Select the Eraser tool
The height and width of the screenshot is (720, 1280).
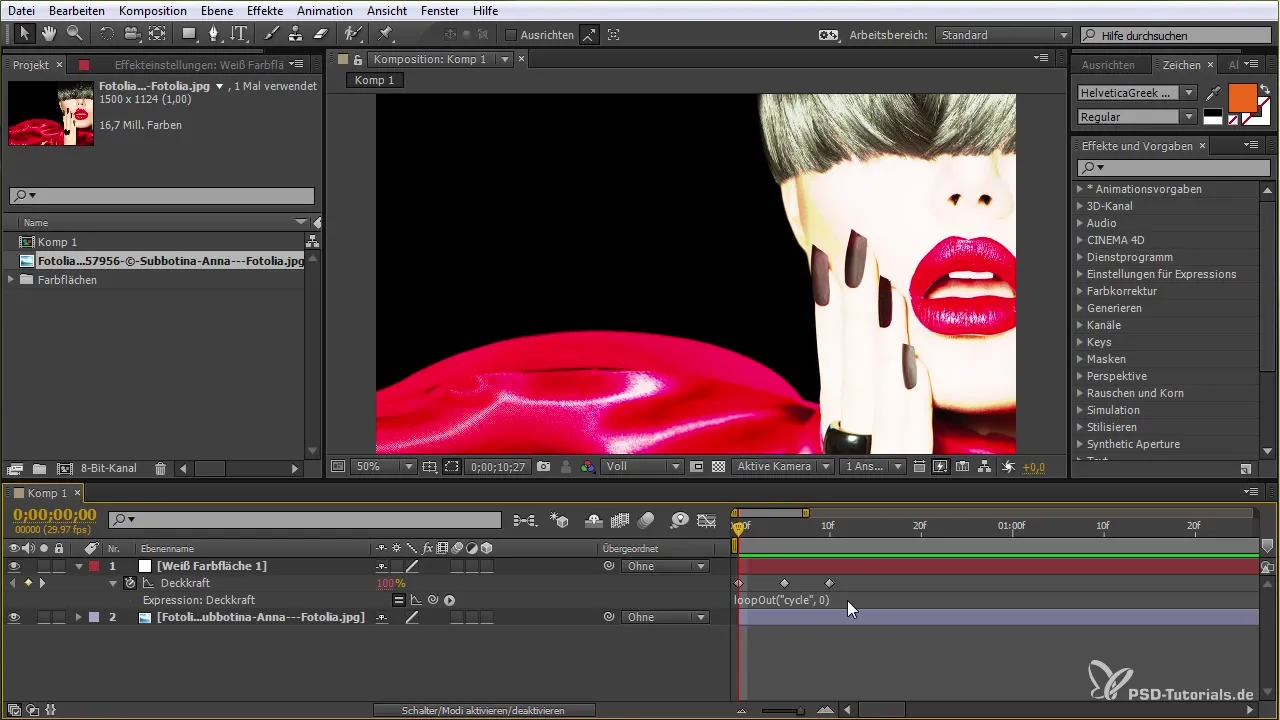(320, 34)
